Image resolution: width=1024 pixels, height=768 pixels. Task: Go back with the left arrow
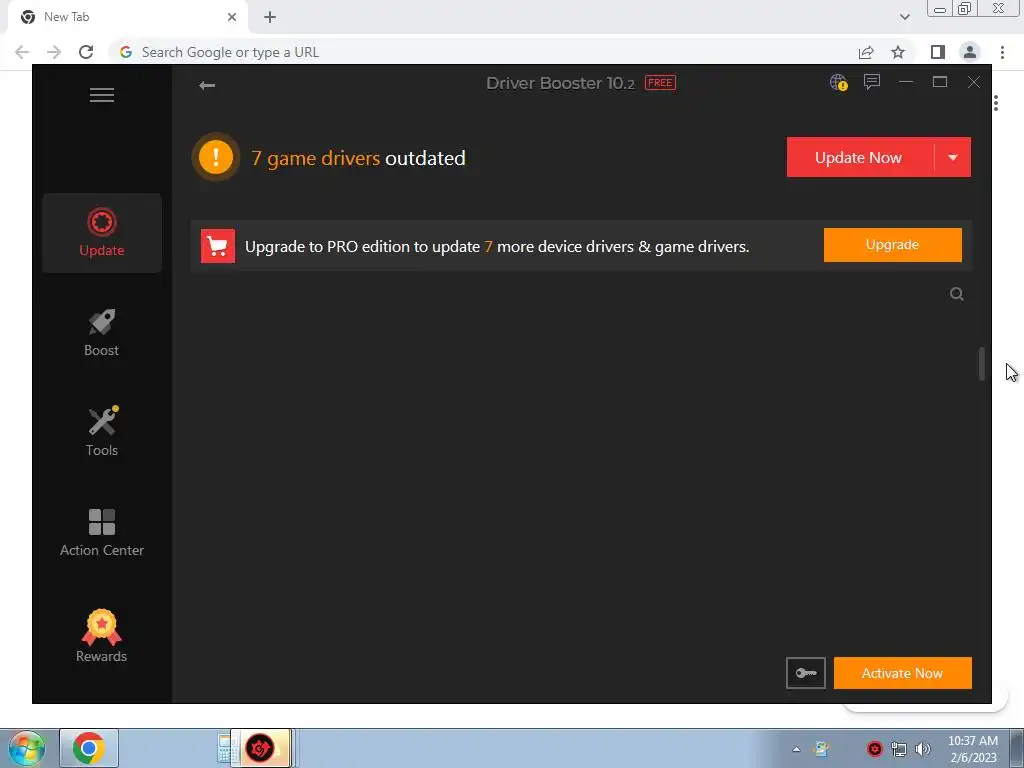(207, 86)
